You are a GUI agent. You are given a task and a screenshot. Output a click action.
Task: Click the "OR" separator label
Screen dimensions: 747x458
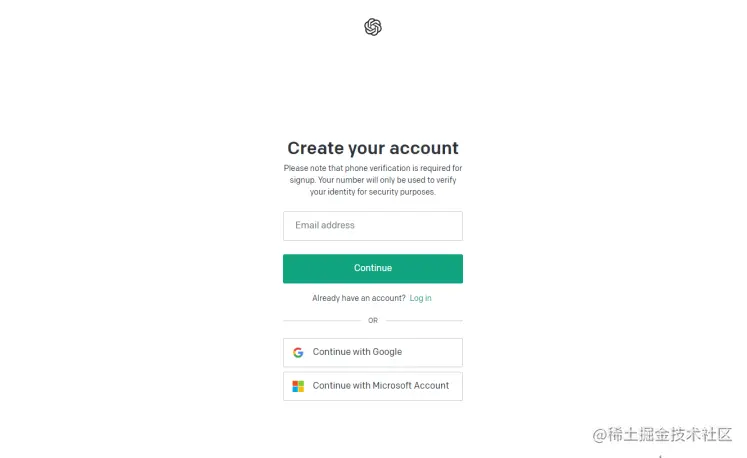click(x=373, y=321)
